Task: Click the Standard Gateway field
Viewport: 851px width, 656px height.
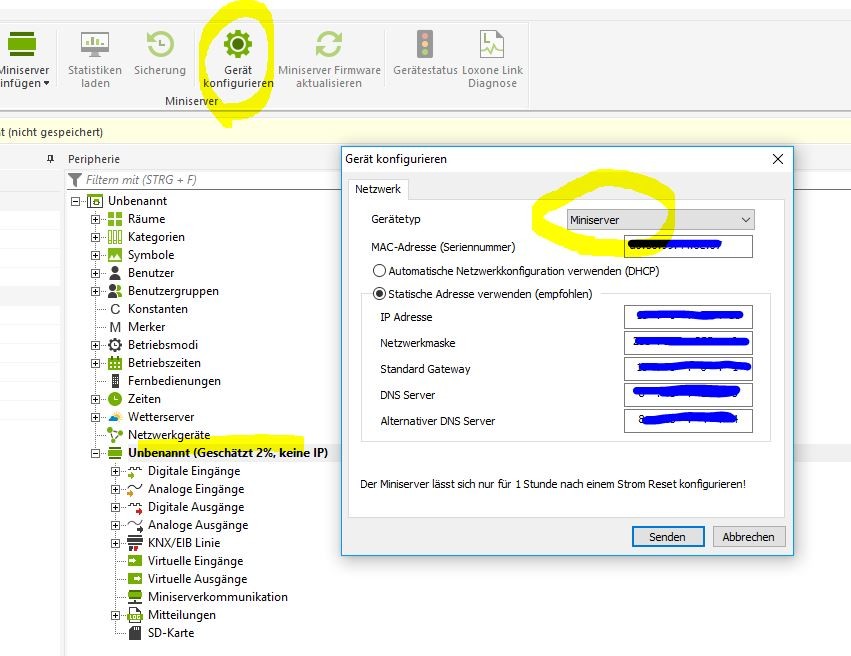Action: (x=688, y=369)
